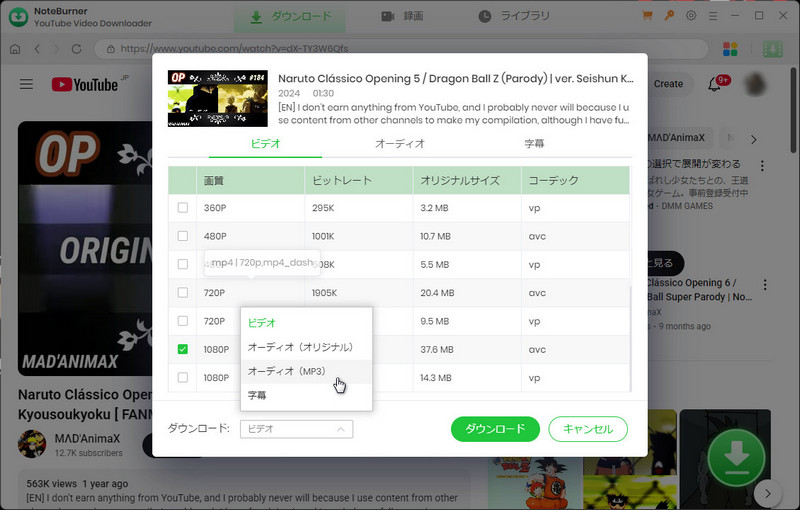The height and width of the screenshot is (510, 800).
Task: Check the 720P 1905K row checkbox
Action: (x=183, y=293)
